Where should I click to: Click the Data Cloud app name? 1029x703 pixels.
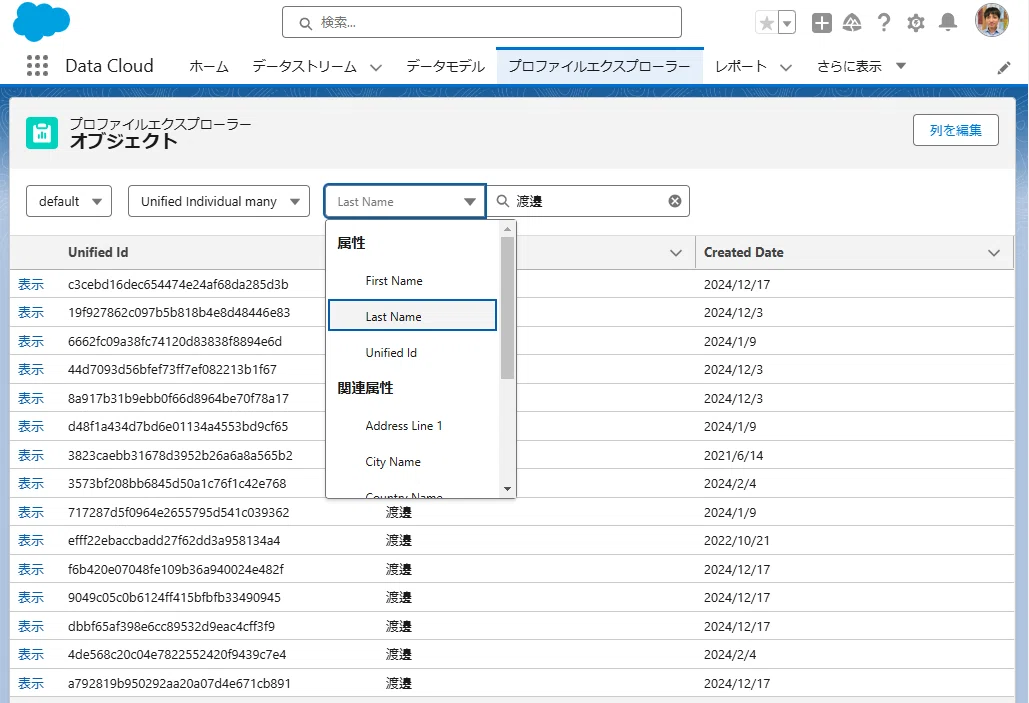pyautogui.click(x=110, y=66)
